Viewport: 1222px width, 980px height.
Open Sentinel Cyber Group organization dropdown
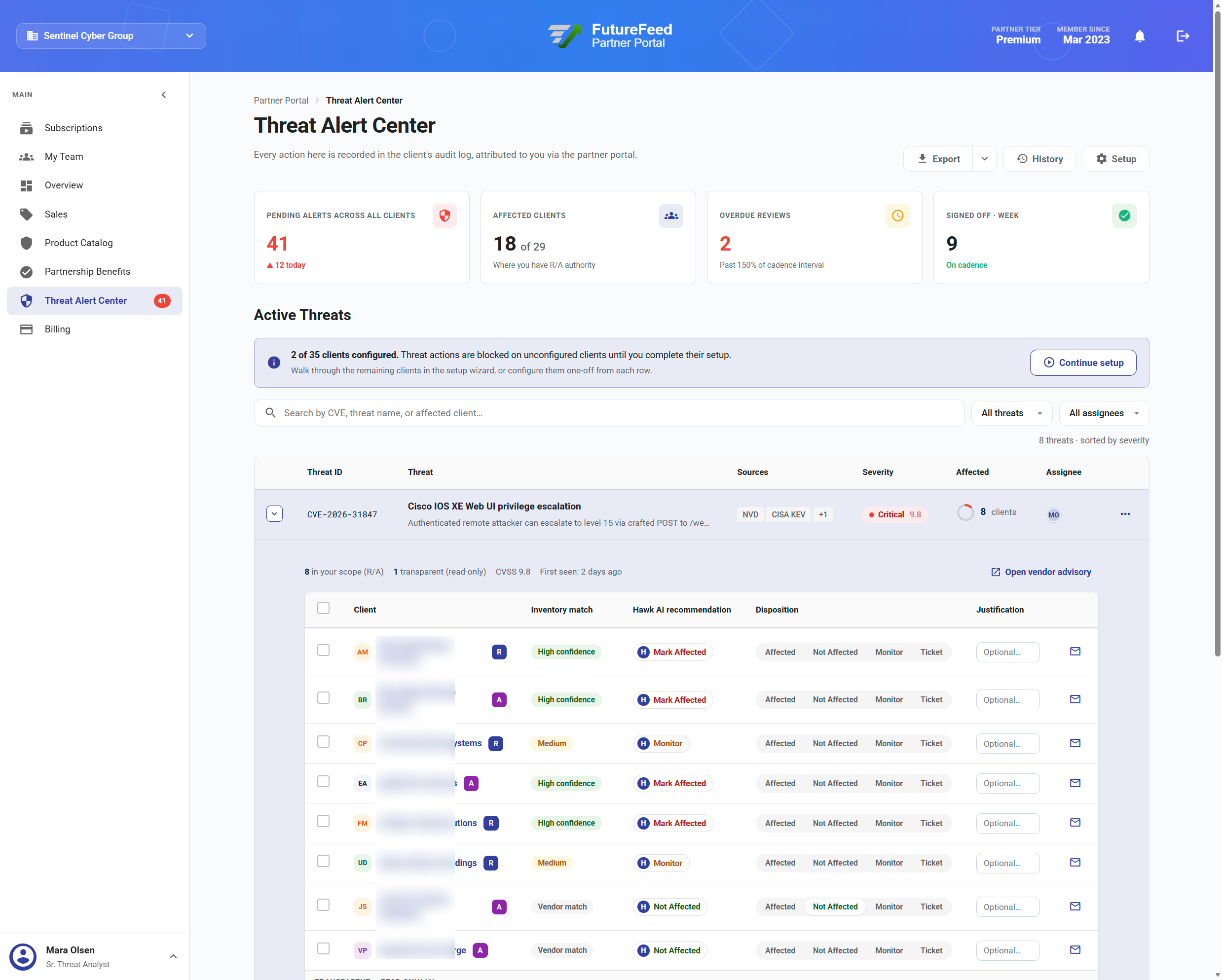coord(111,36)
